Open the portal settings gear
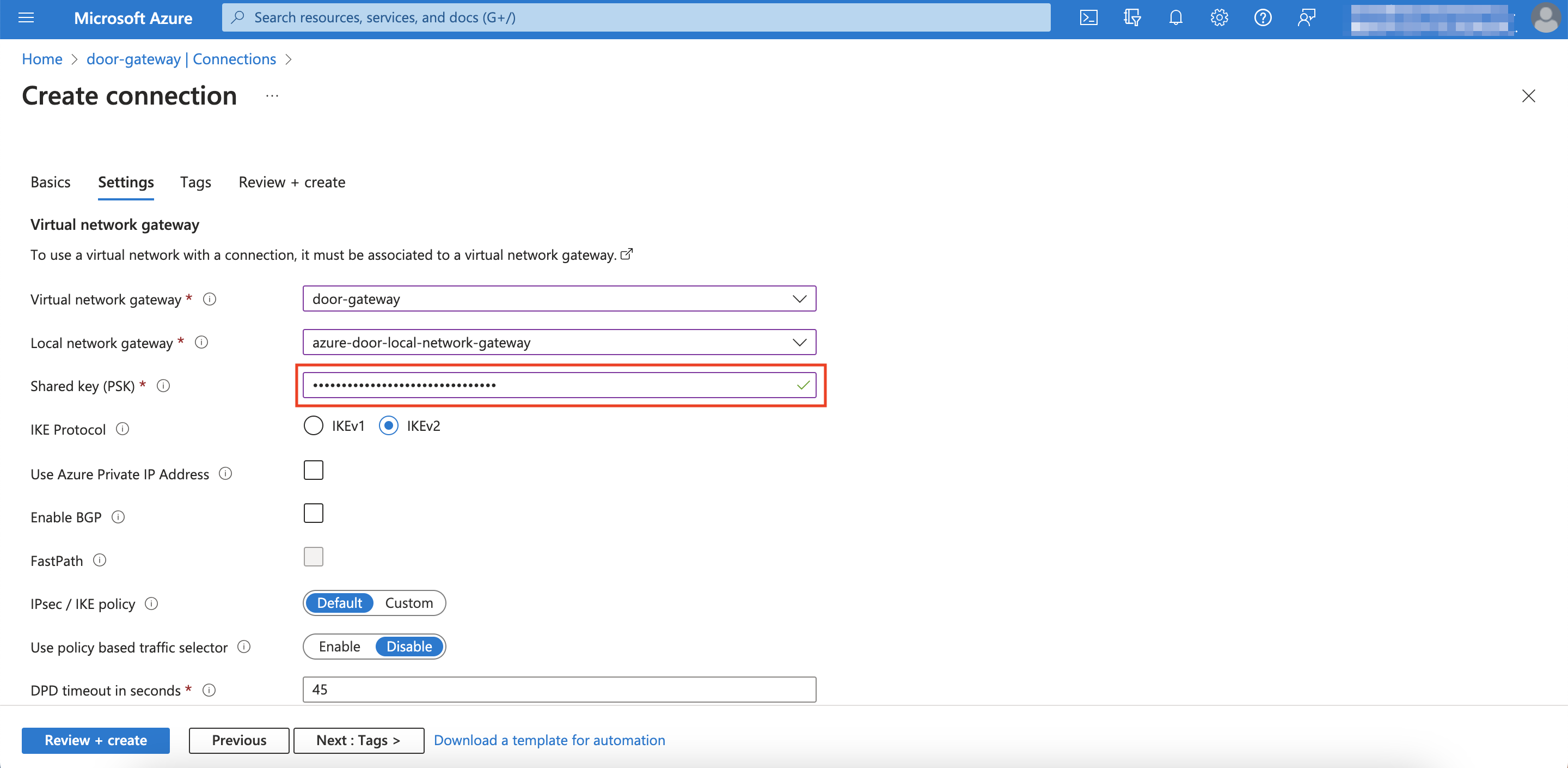Image resolution: width=1568 pixels, height=768 pixels. [x=1218, y=17]
